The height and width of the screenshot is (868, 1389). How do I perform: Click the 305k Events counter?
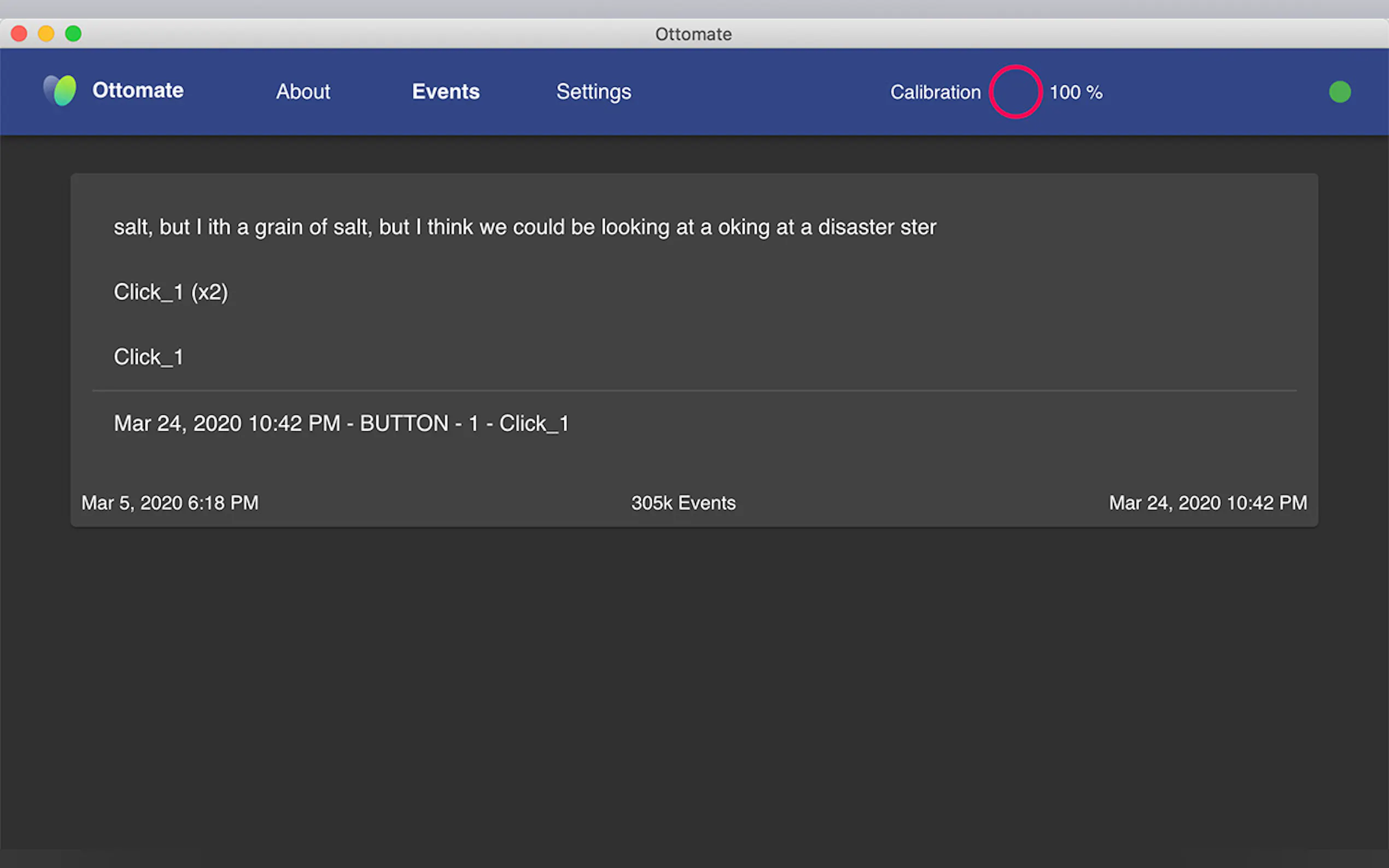click(682, 503)
